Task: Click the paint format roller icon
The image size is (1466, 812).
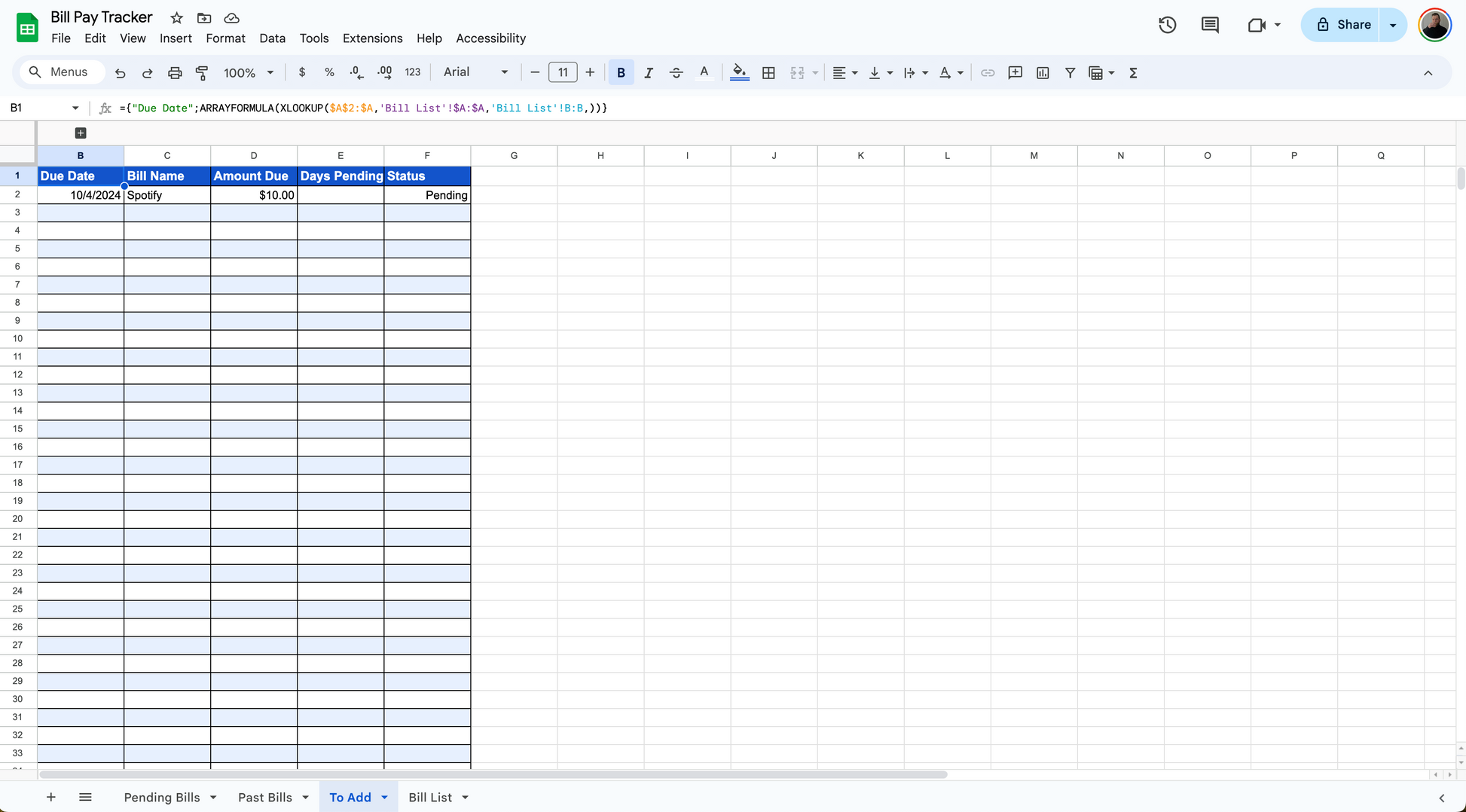Action: pyautogui.click(x=202, y=73)
